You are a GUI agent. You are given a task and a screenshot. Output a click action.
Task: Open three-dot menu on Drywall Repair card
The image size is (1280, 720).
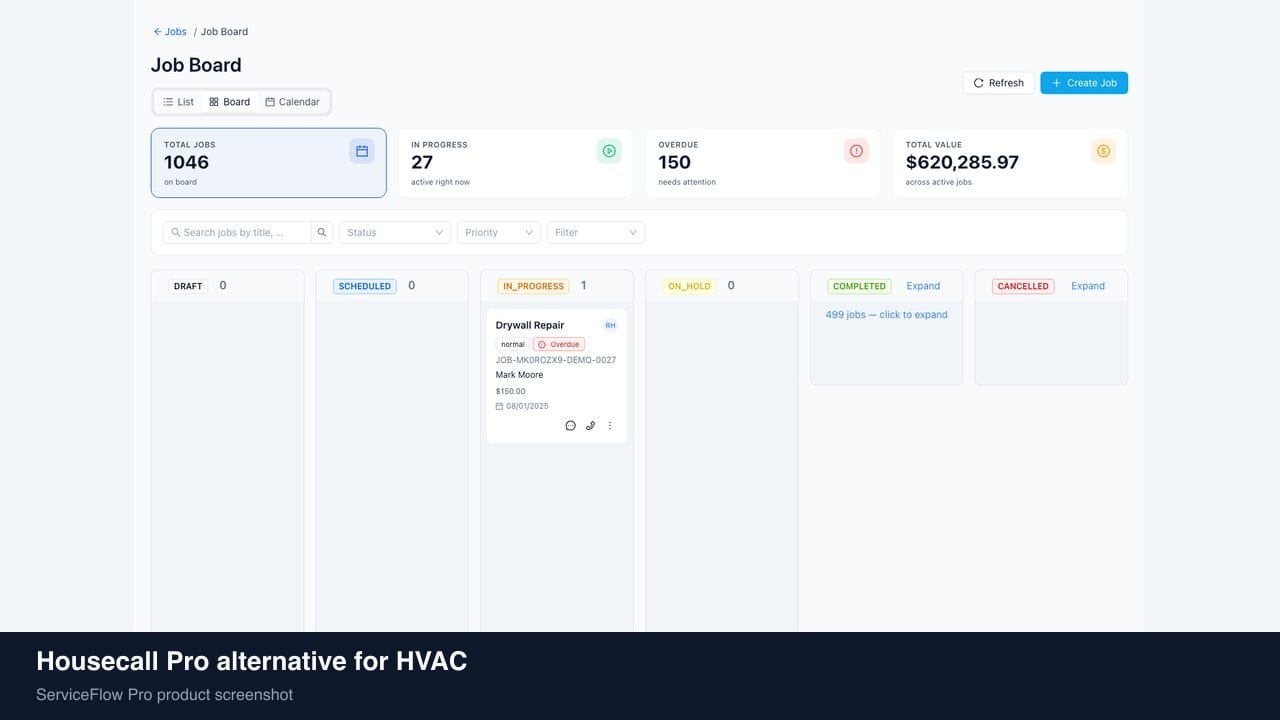[x=610, y=426]
